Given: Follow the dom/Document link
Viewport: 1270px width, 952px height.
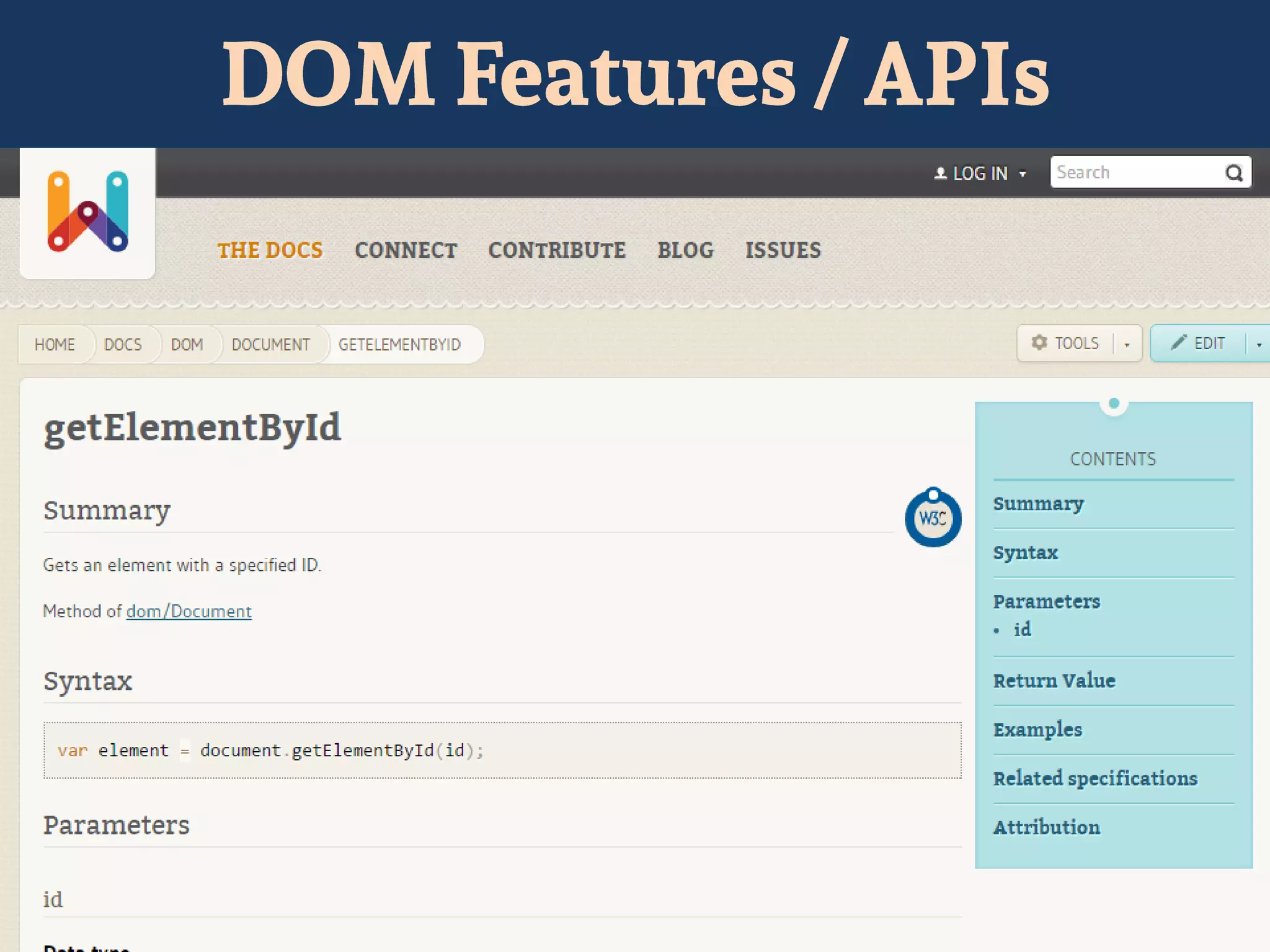Looking at the screenshot, I should tap(189, 612).
